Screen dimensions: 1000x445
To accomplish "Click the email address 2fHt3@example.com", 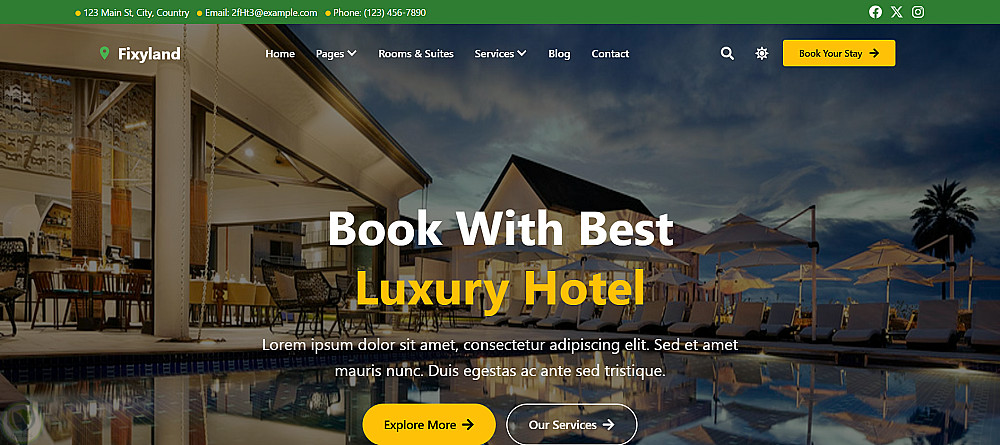I will pos(274,13).
